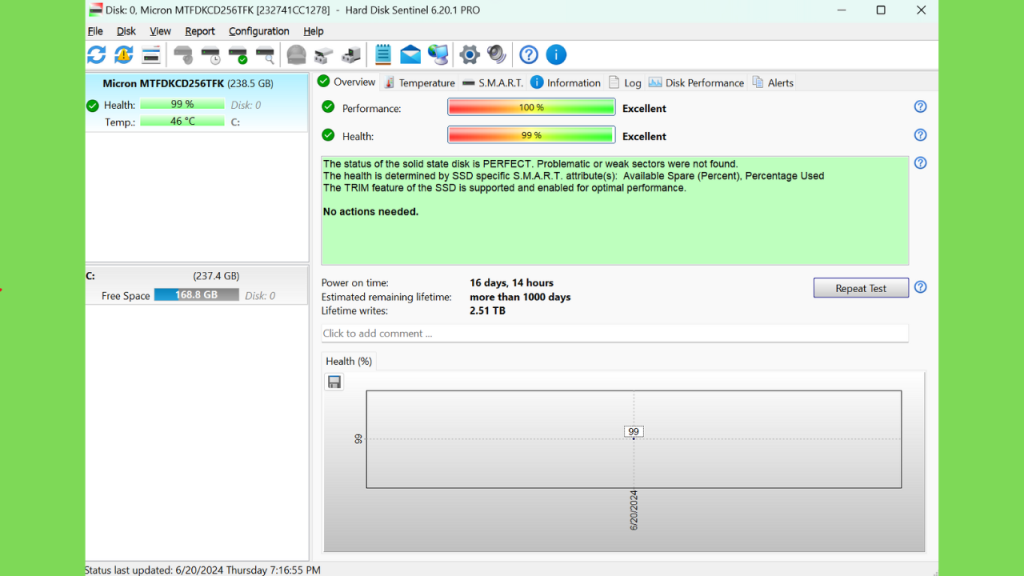The height and width of the screenshot is (576, 1024).
Task: Open the Disk menu
Action: point(126,31)
